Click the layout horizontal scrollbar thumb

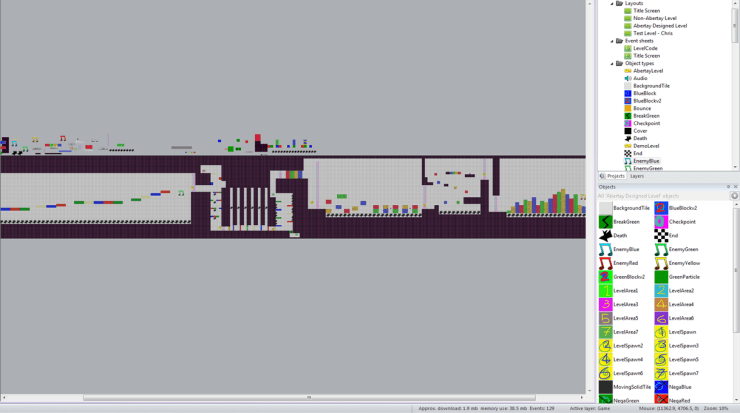(309, 397)
